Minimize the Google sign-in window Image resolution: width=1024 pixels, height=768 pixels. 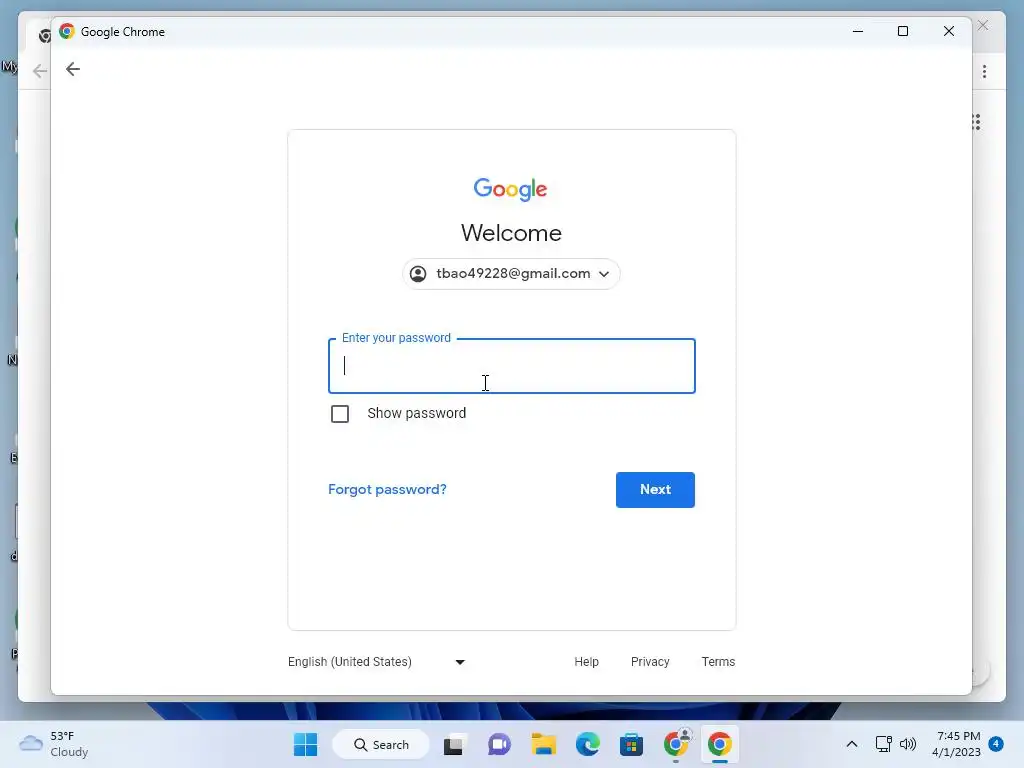(858, 31)
